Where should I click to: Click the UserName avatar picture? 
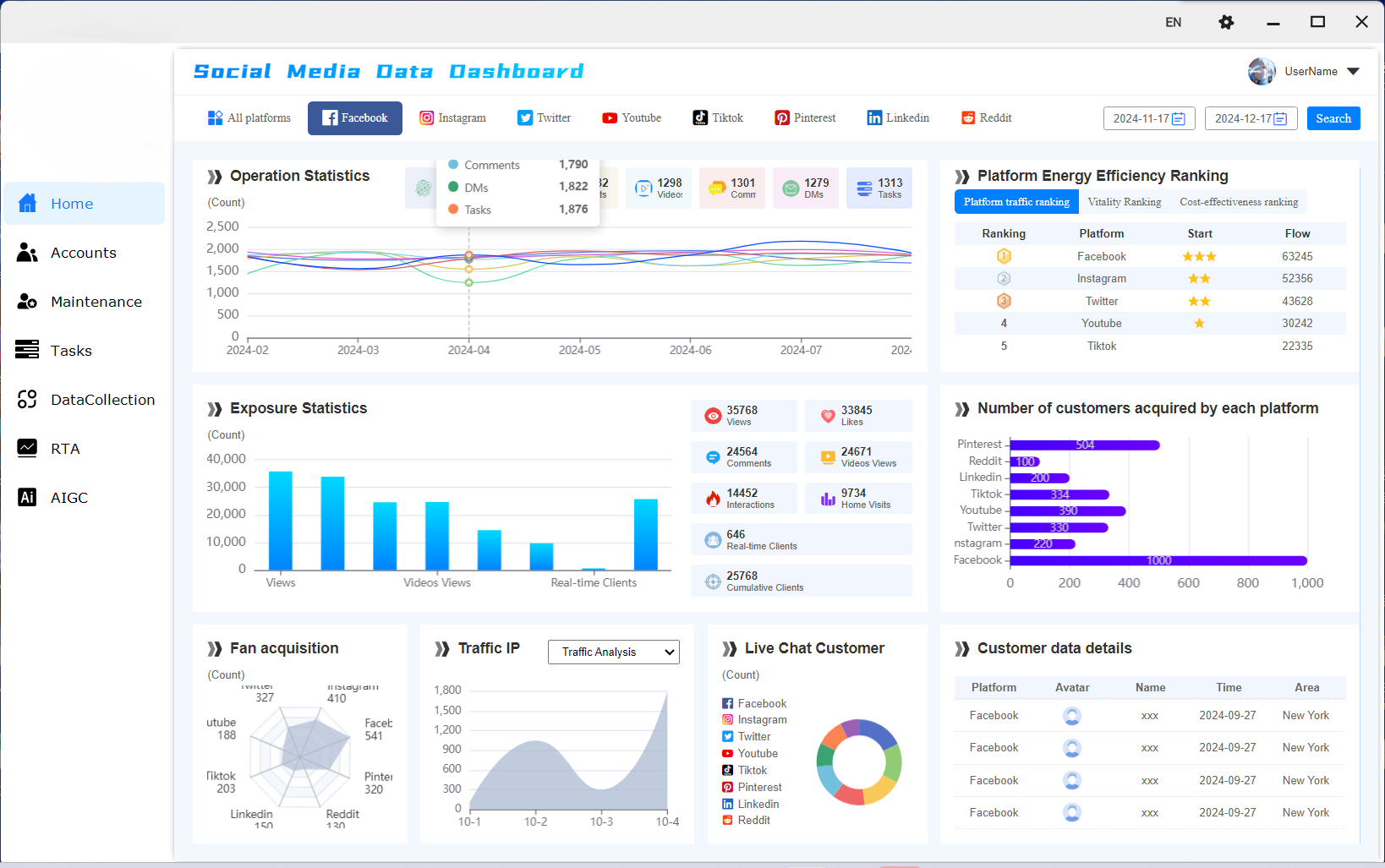pos(1262,72)
